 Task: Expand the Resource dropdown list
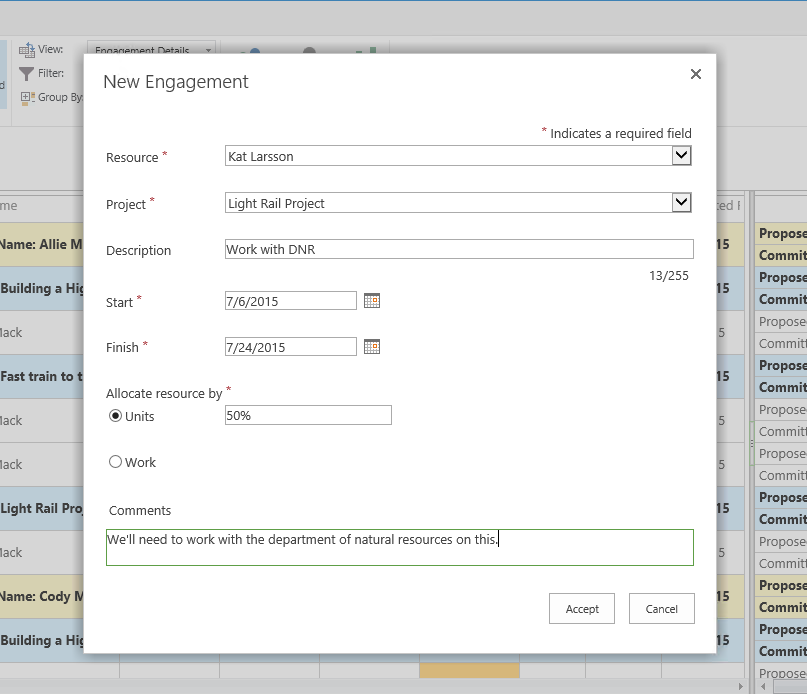(681, 155)
